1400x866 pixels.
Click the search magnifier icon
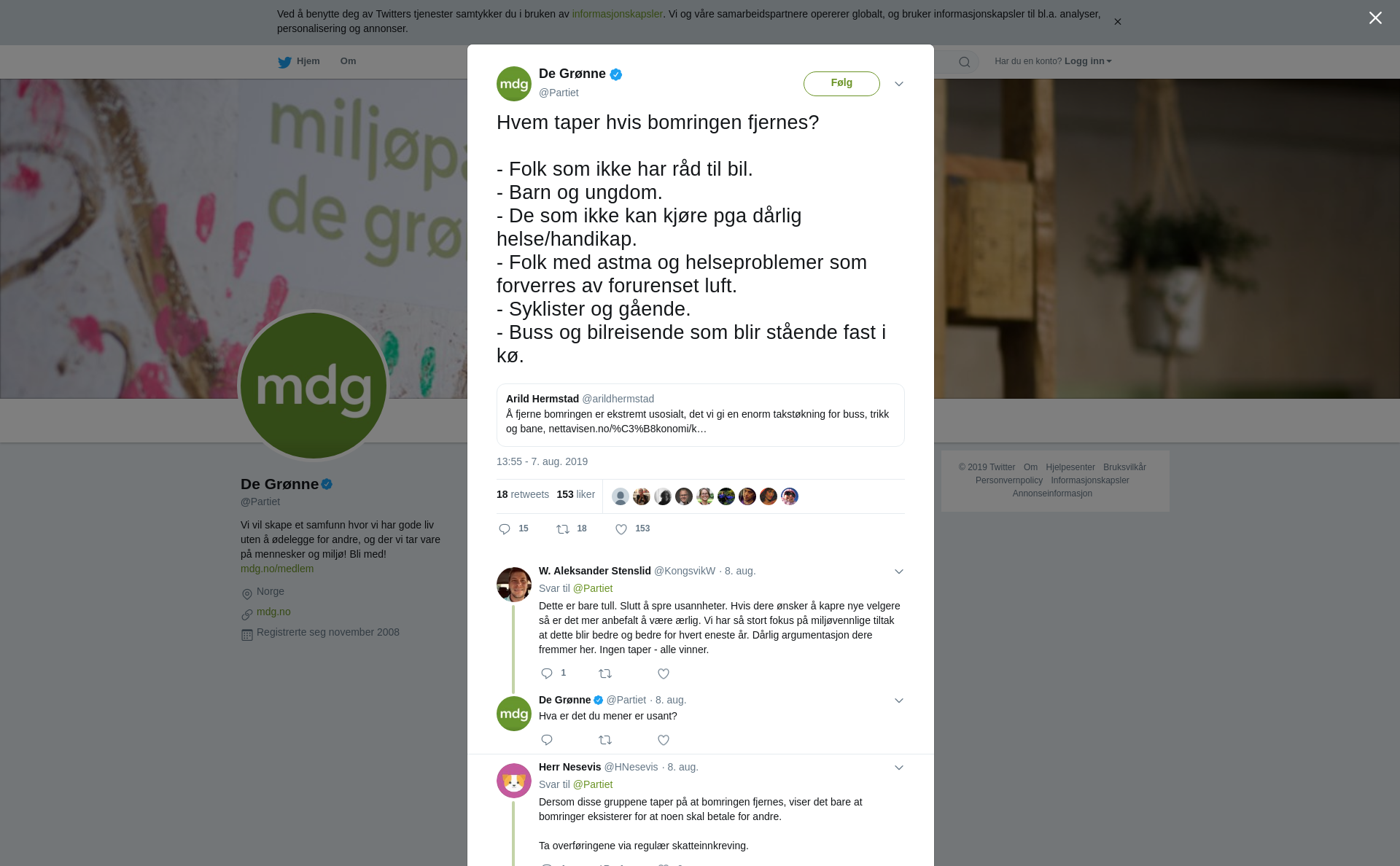pyautogui.click(x=965, y=62)
